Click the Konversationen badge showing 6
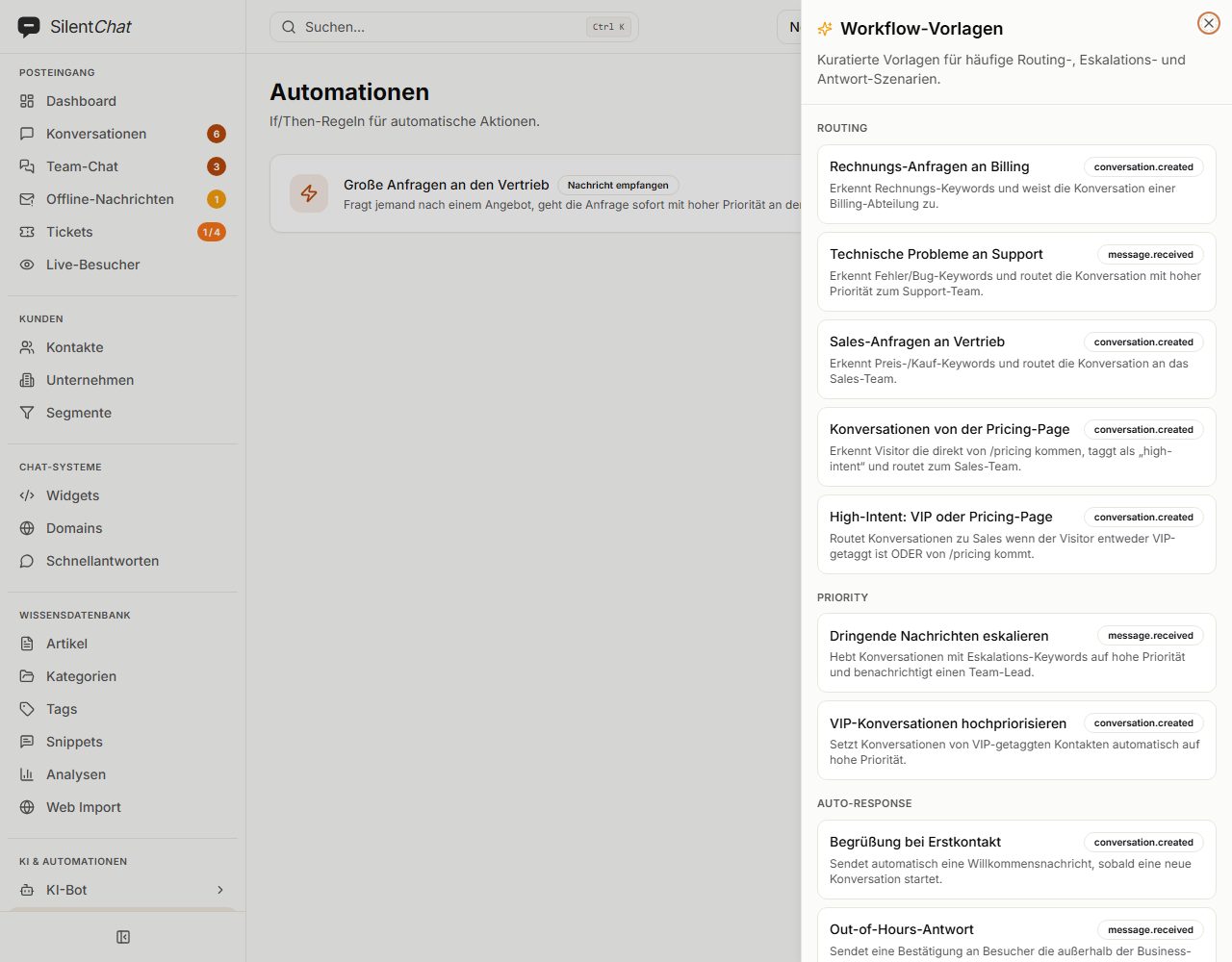The image size is (1232, 962). pos(217,134)
